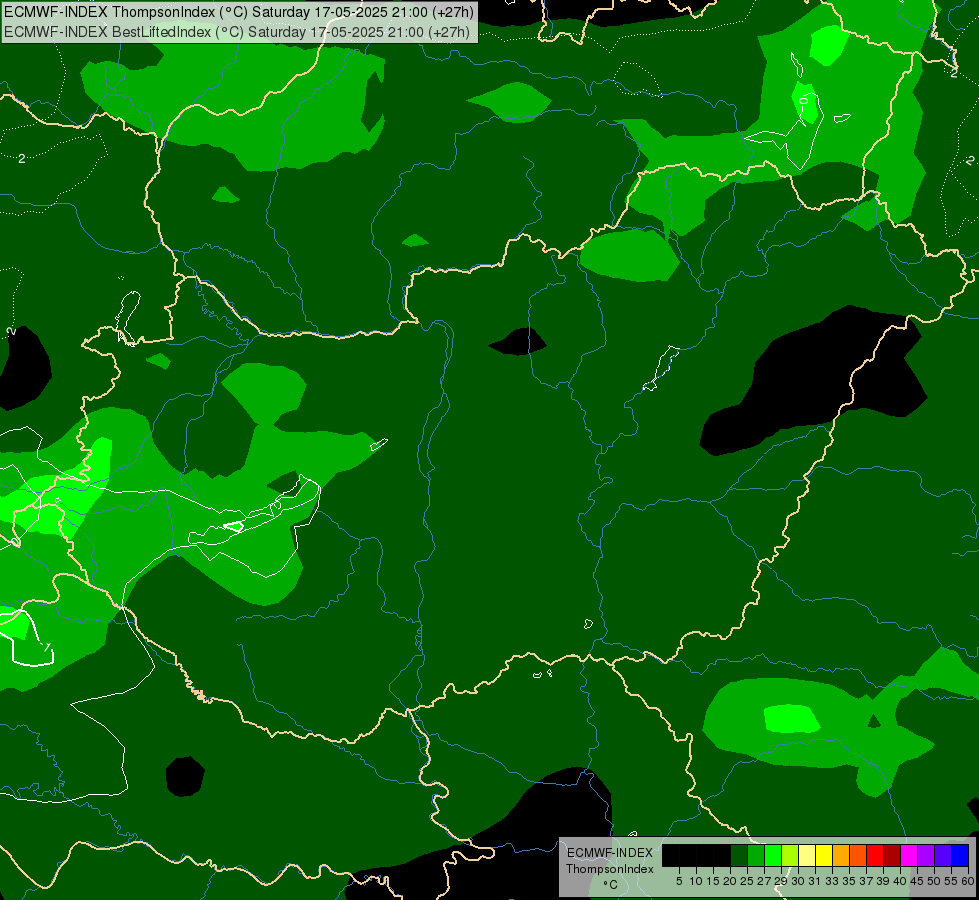Click legend tick value 35
The image size is (979, 900).
pyautogui.click(x=849, y=881)
